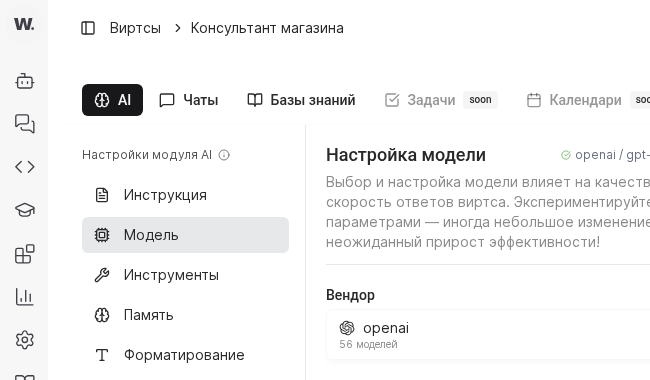Viewport: 650px width, 380px height.
Task: Click the Консультант магазина breadcrumb
Action: click(267, 28)
